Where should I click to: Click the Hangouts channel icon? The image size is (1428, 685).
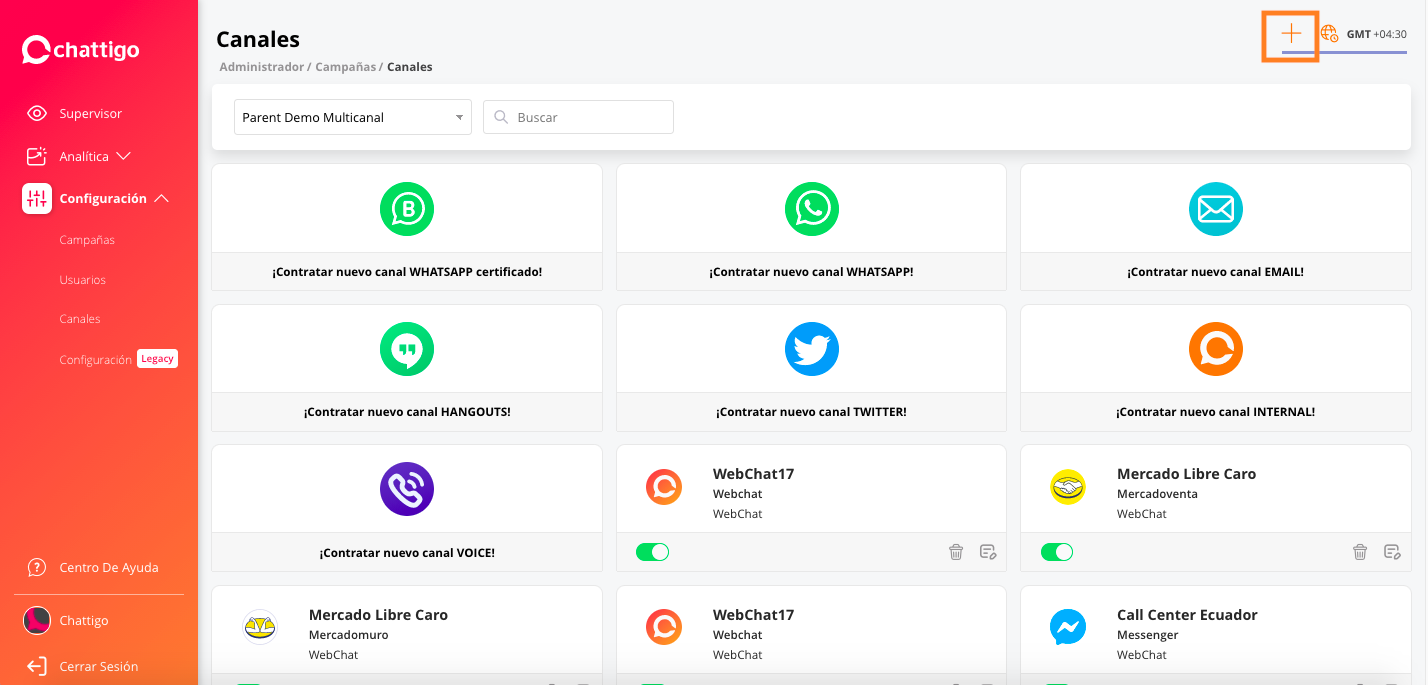coord(407,349)
